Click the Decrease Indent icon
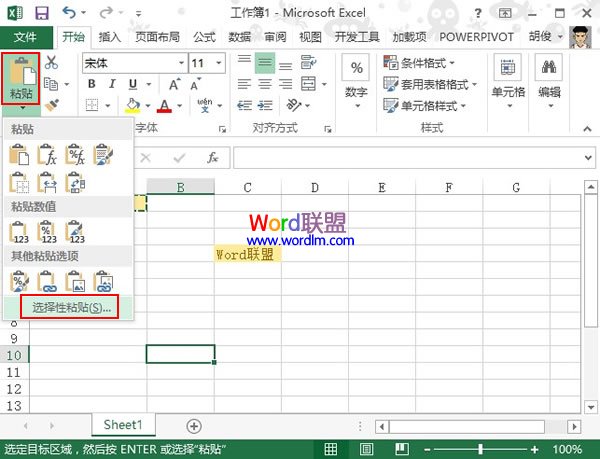Screen dimensions: 600x459 245,105
